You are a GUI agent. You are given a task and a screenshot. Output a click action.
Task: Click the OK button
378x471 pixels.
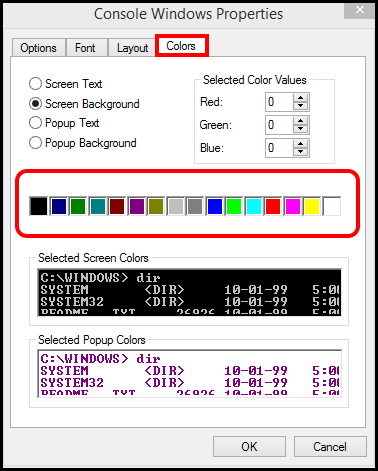click(x=249, y=446)
